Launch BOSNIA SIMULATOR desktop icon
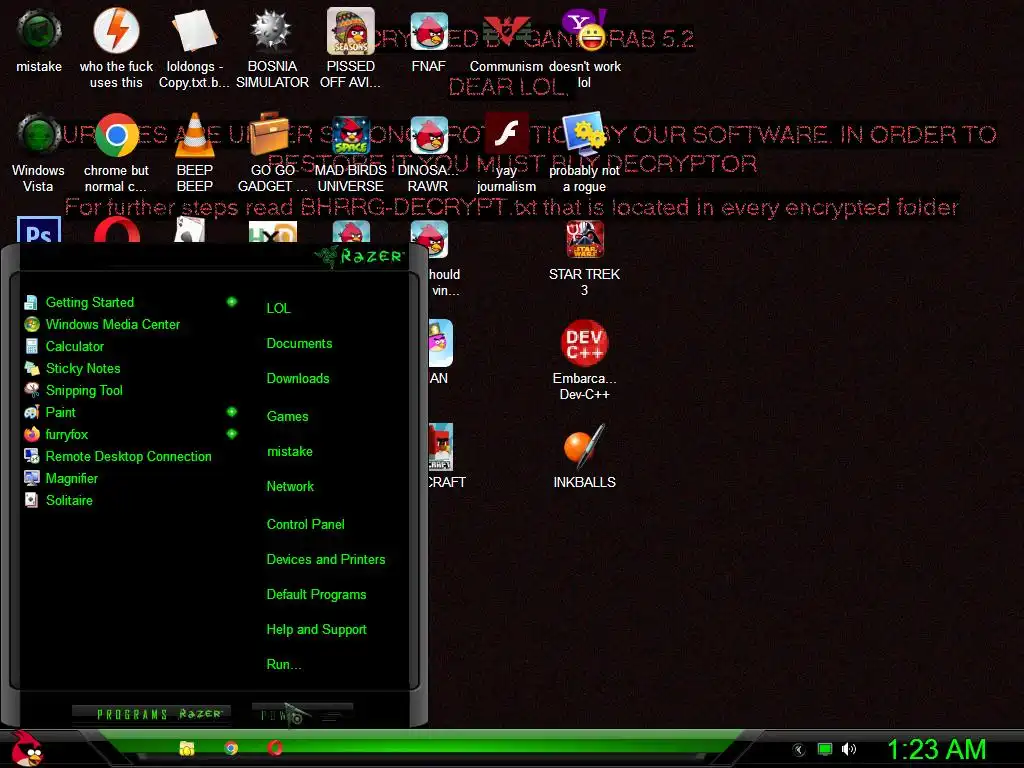1024x768 pixels. coord(272,49)
